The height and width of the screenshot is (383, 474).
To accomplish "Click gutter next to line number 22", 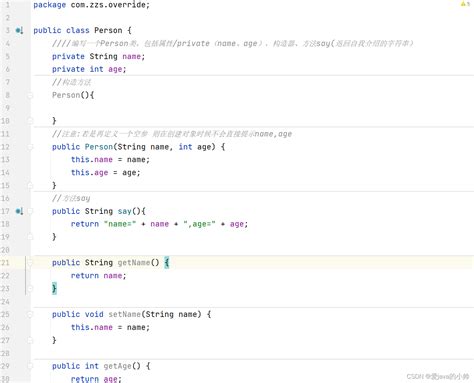I will [19, 276].
